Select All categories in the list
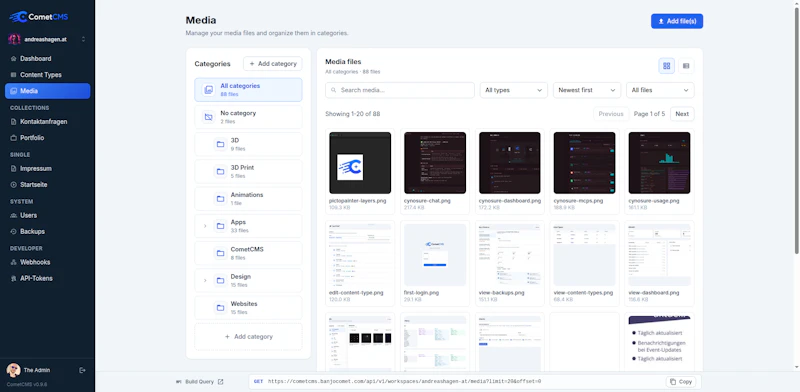The height and width of the screenshot is (392, 800). 248,90
